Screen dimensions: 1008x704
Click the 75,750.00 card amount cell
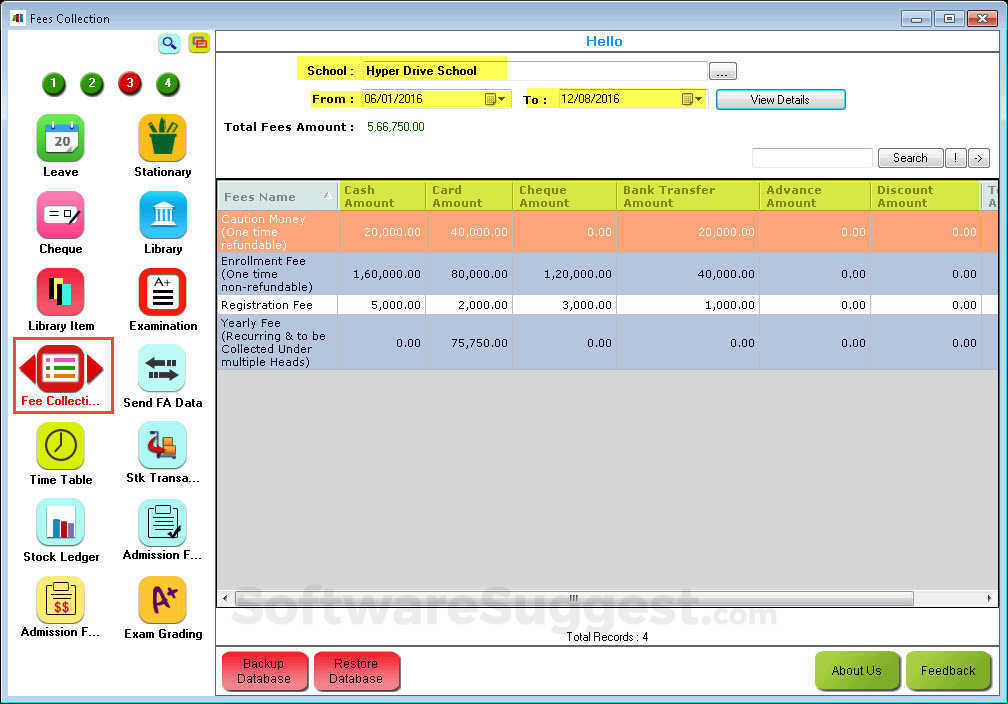tap(469, 343)
